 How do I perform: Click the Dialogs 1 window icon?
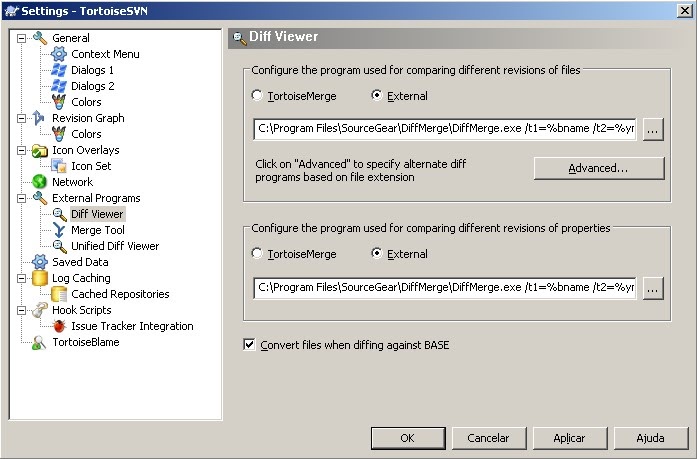tap(59, 70)
